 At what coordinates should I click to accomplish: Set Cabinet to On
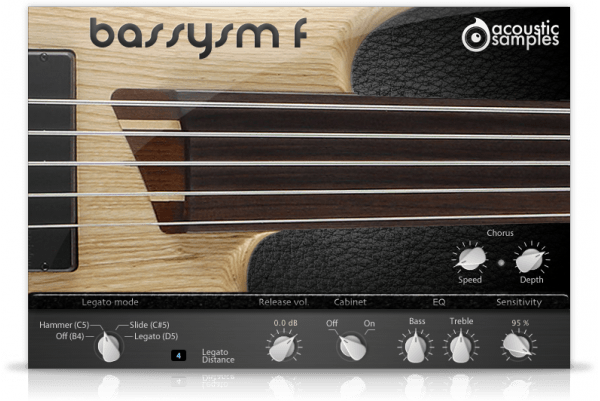[x=368, y=323]
